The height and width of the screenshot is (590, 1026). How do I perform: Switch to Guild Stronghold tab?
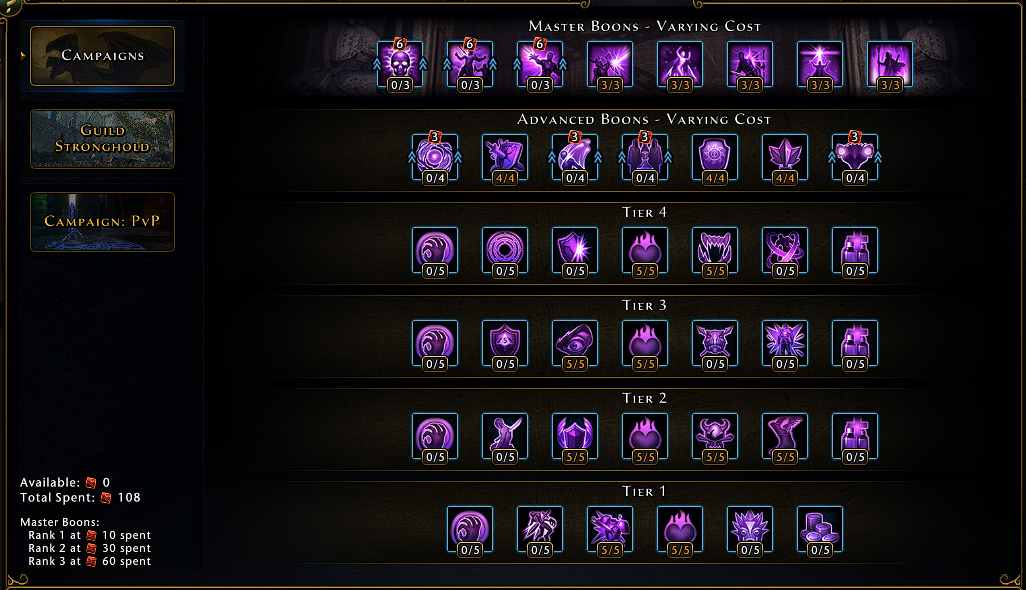[102, 139]
